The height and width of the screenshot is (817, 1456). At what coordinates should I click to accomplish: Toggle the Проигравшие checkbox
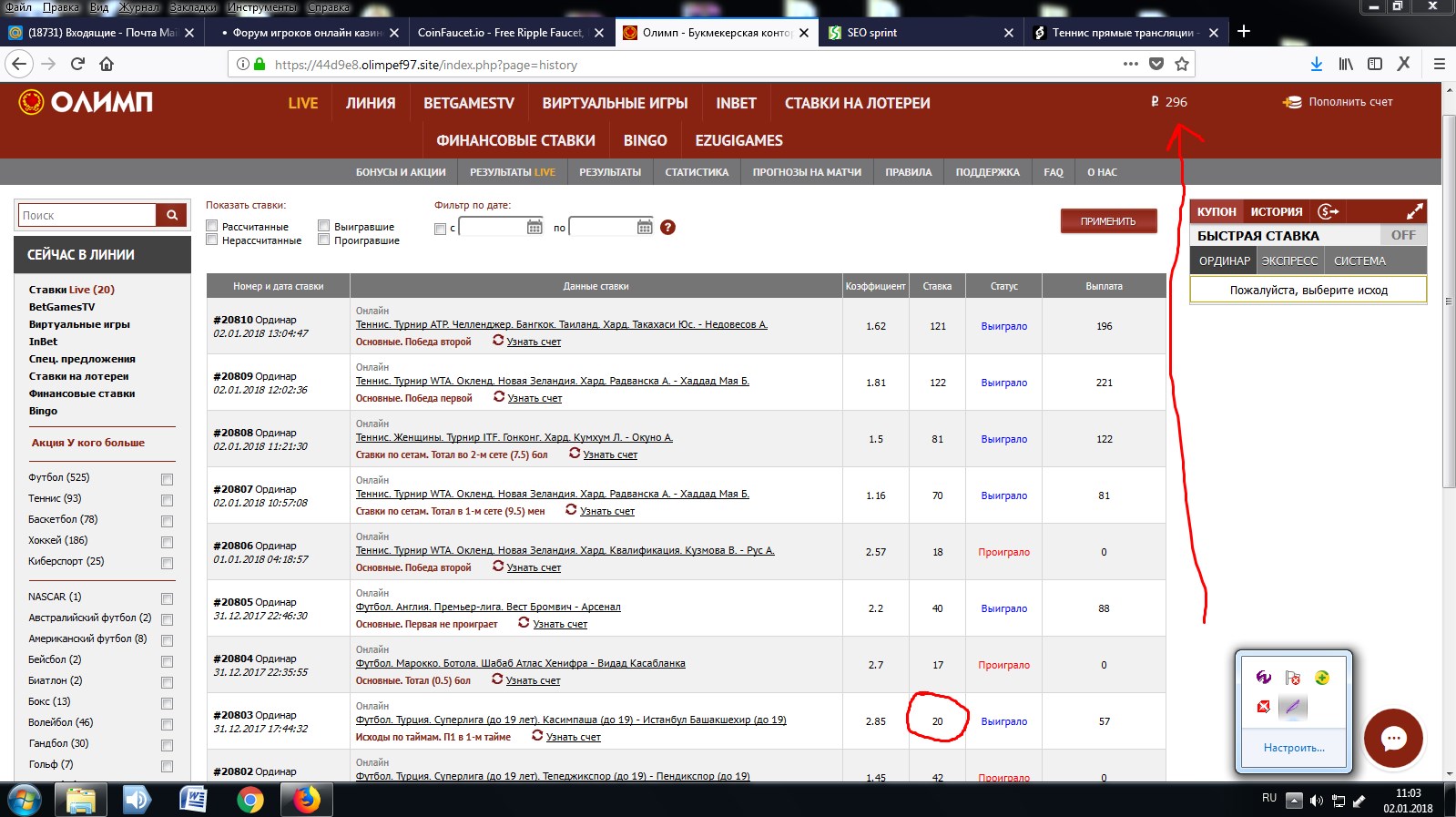[323, 240]
